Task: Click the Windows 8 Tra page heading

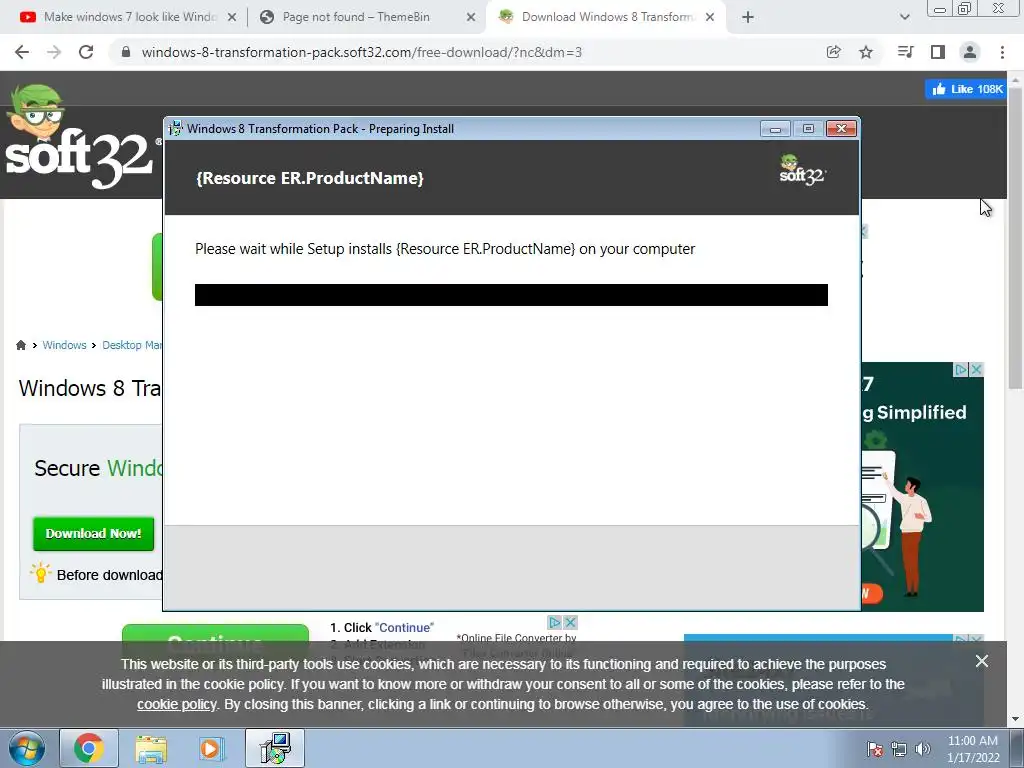Action: pos(90,388)
